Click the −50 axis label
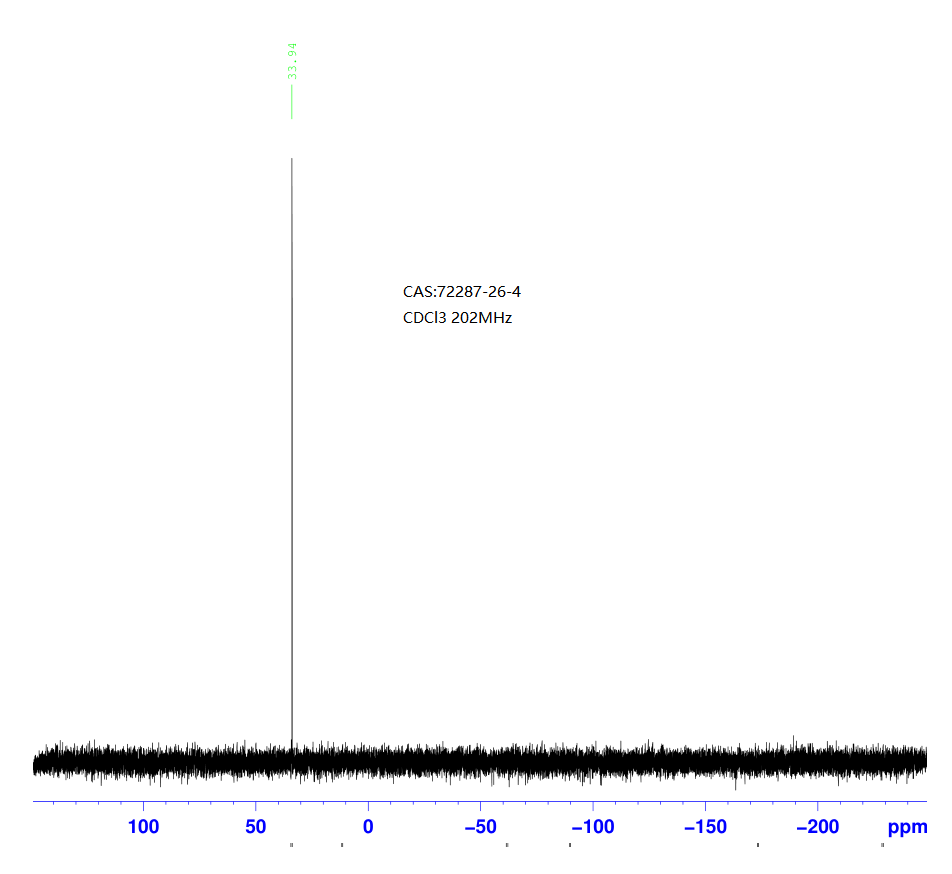The width and height of the screenshot is (952, 874). [480, 827]
